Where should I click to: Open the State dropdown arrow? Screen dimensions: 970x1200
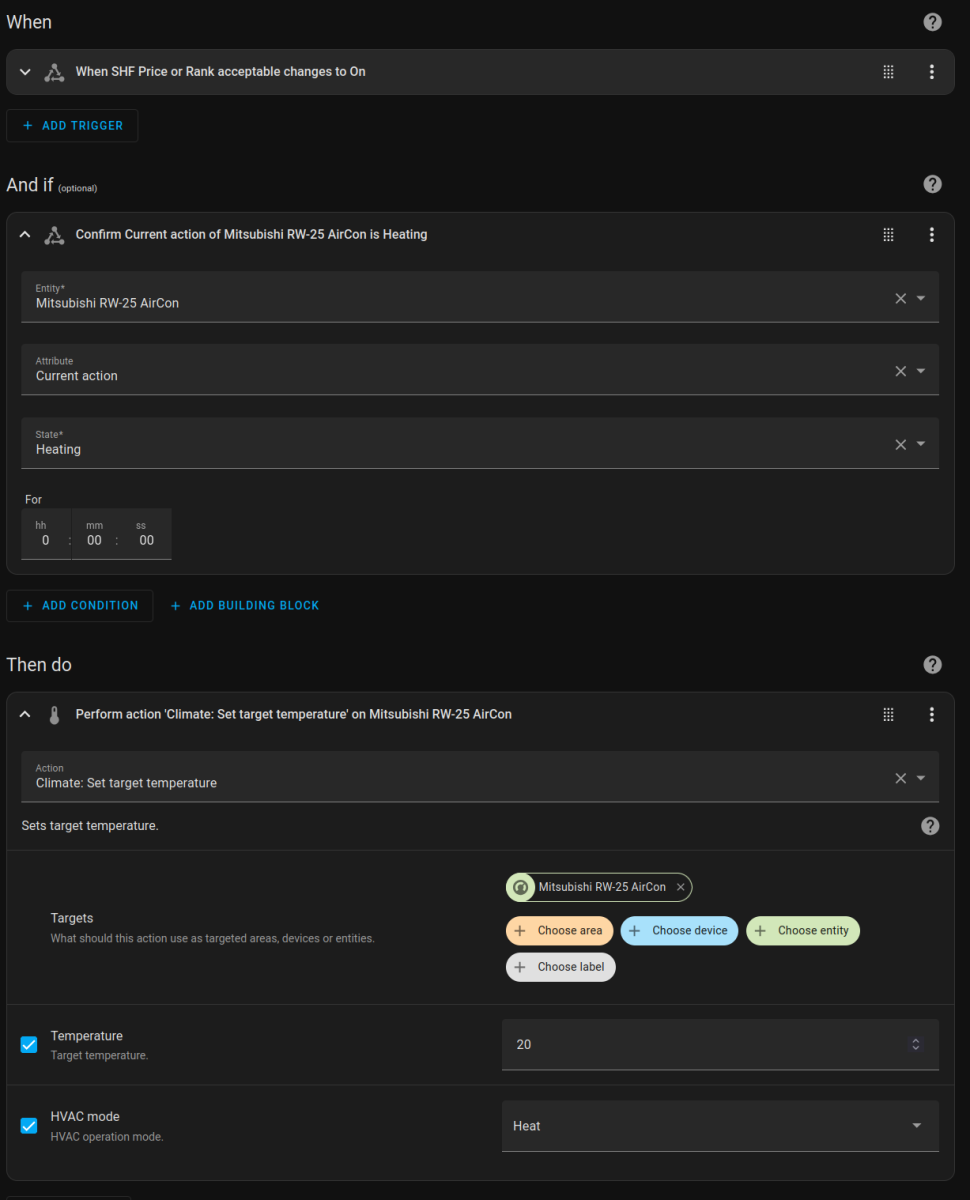pos(921,444)
